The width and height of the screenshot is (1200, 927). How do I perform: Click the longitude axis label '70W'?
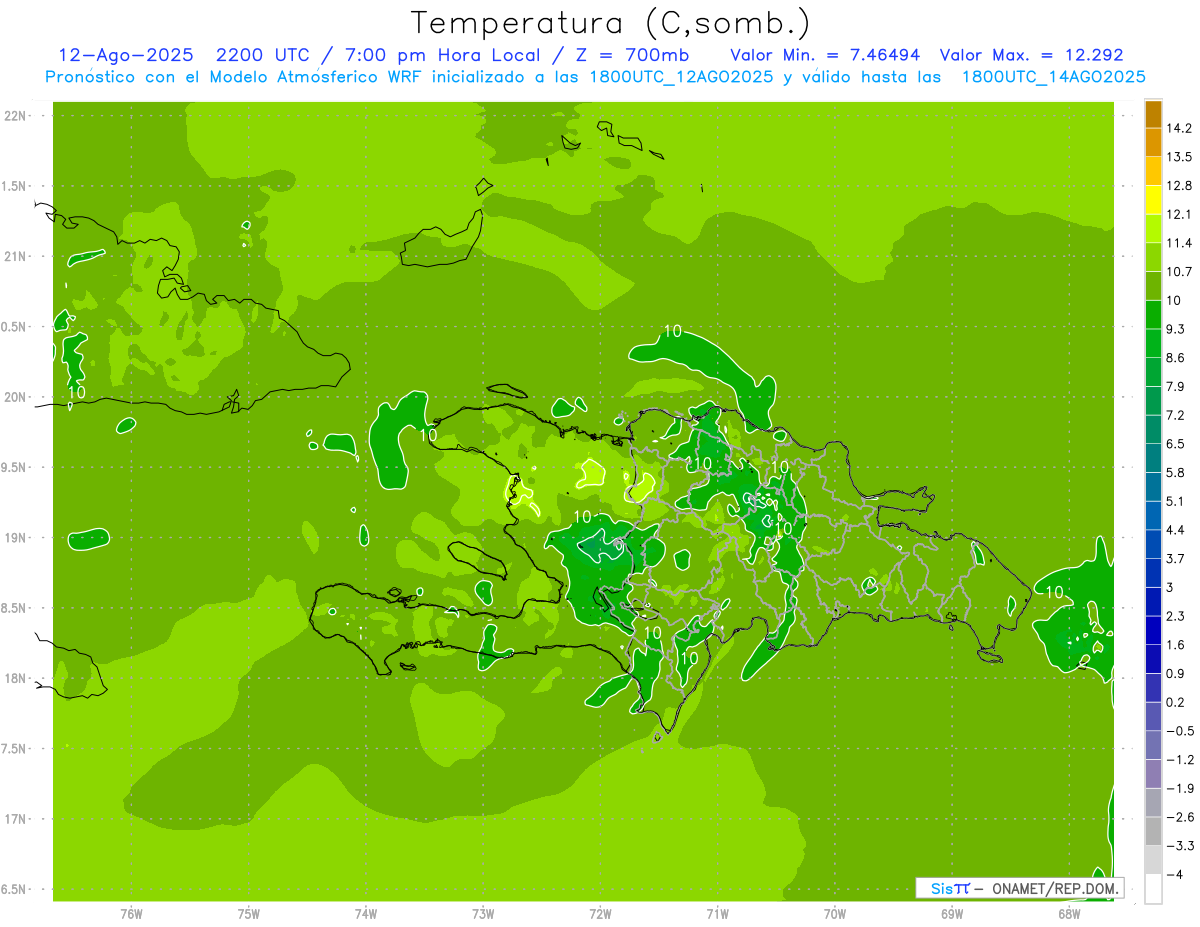(x=835, y=914)
